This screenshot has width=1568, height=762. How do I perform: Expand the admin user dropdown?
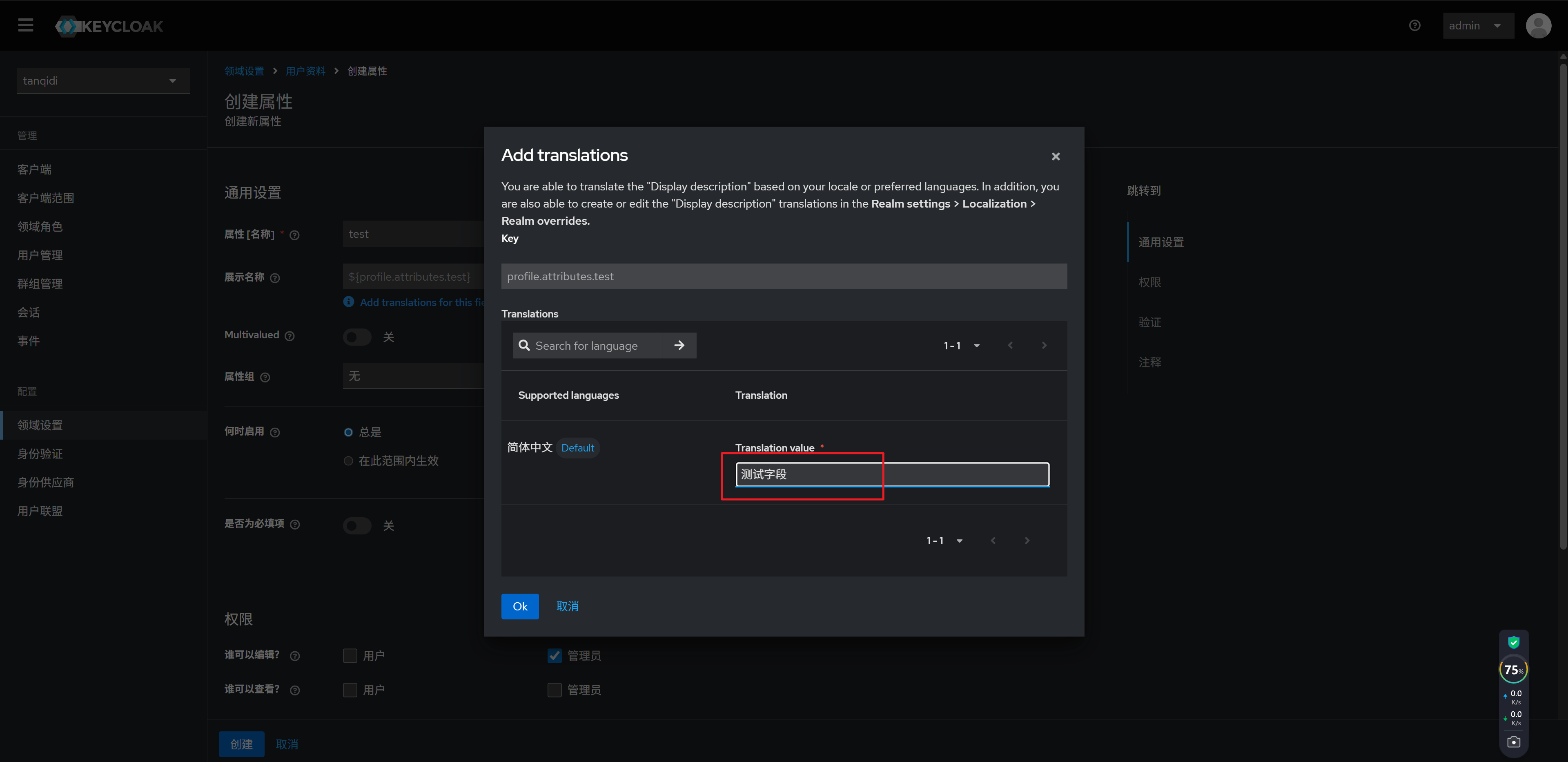point(1477,26)
